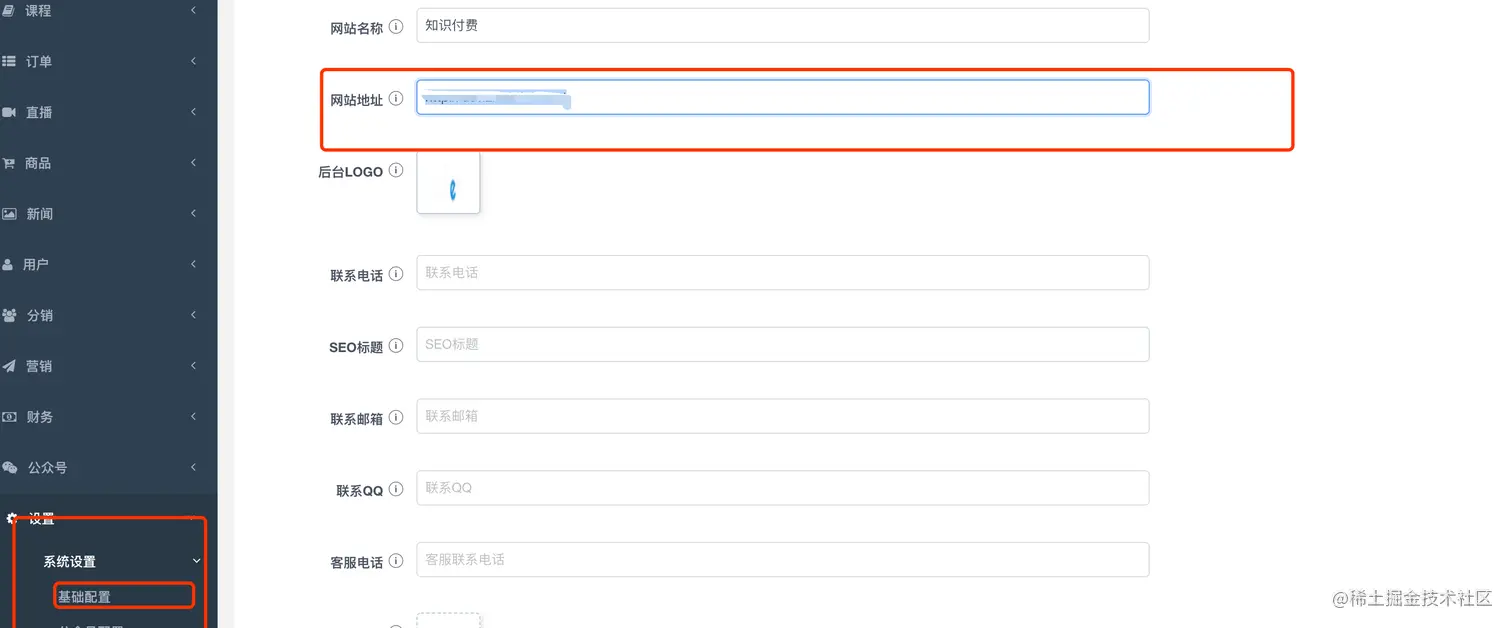Click the 后台LOGO image thumbnail

(448, 183)
